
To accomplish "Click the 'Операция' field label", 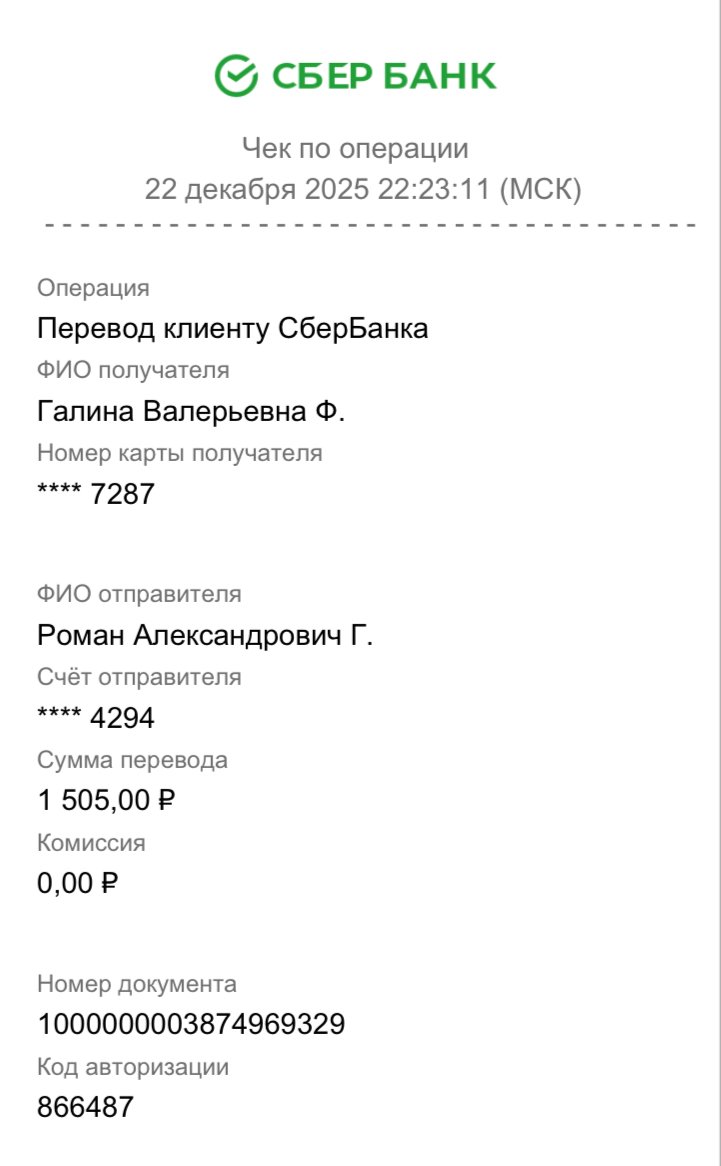I will coord(93,288).
